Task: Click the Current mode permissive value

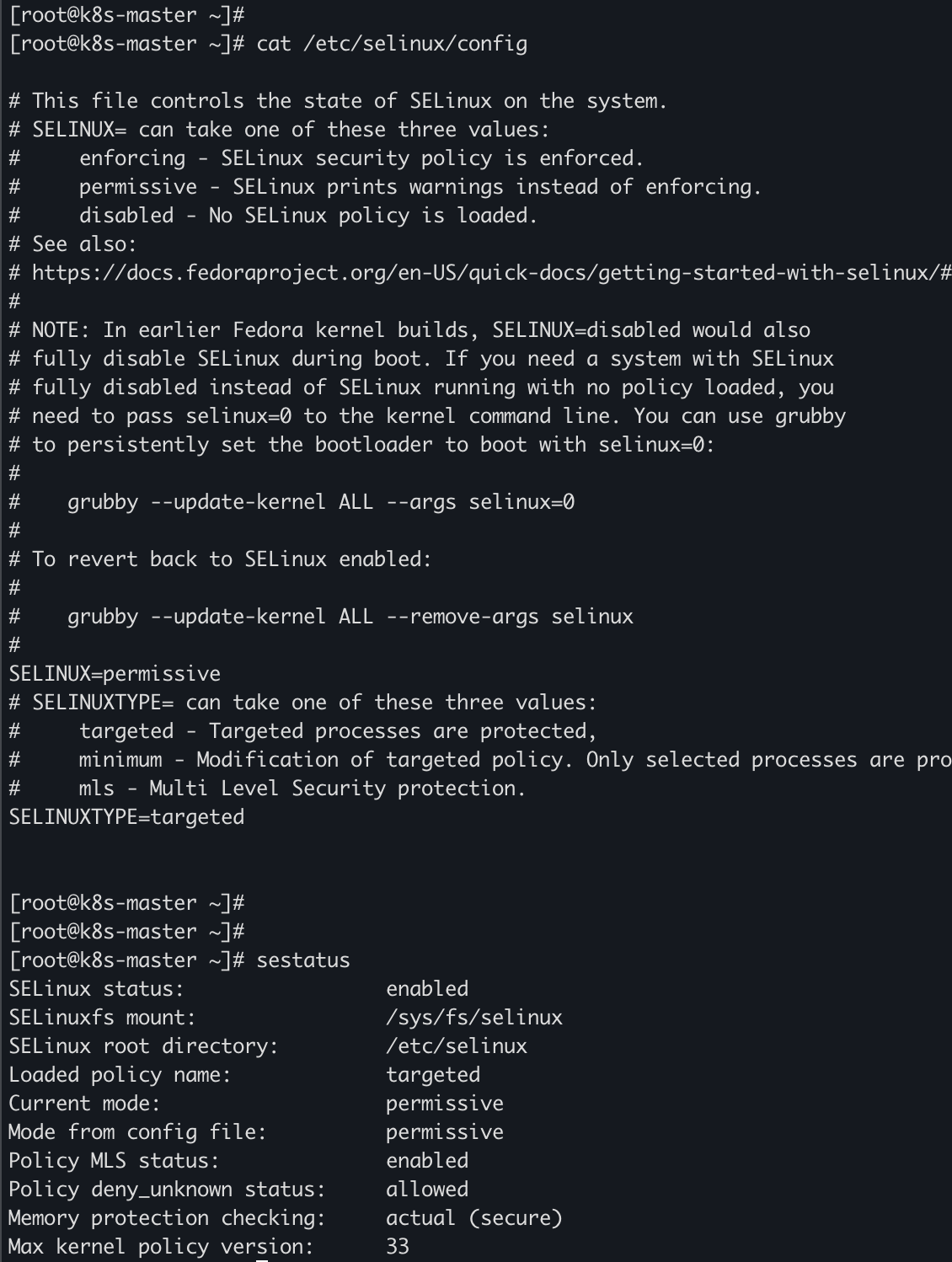Action: [x=445, y=1104]
